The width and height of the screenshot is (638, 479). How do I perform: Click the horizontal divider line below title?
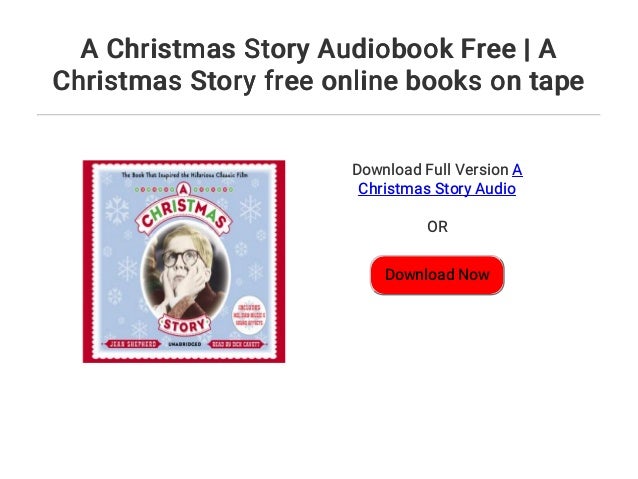[318, 115]
